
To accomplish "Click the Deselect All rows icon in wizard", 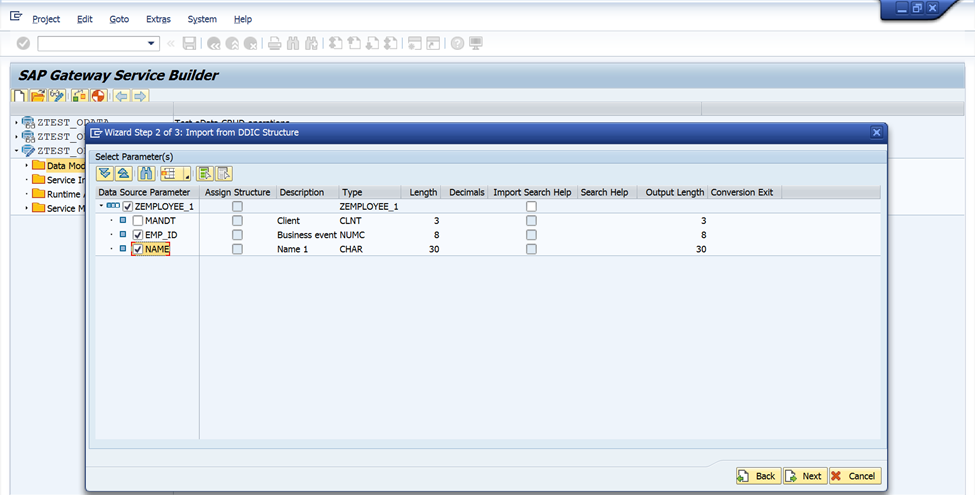I will click(x=224, y=174).
